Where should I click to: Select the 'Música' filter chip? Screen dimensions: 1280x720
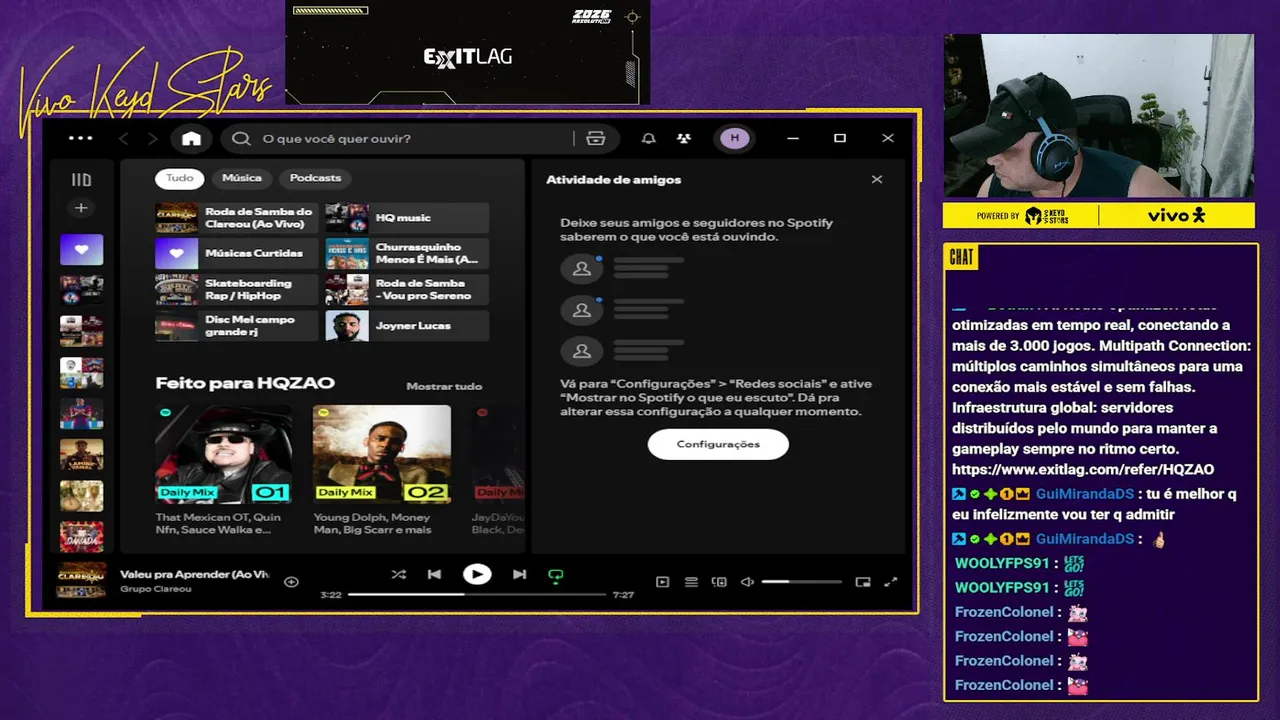tap(242, 178)
